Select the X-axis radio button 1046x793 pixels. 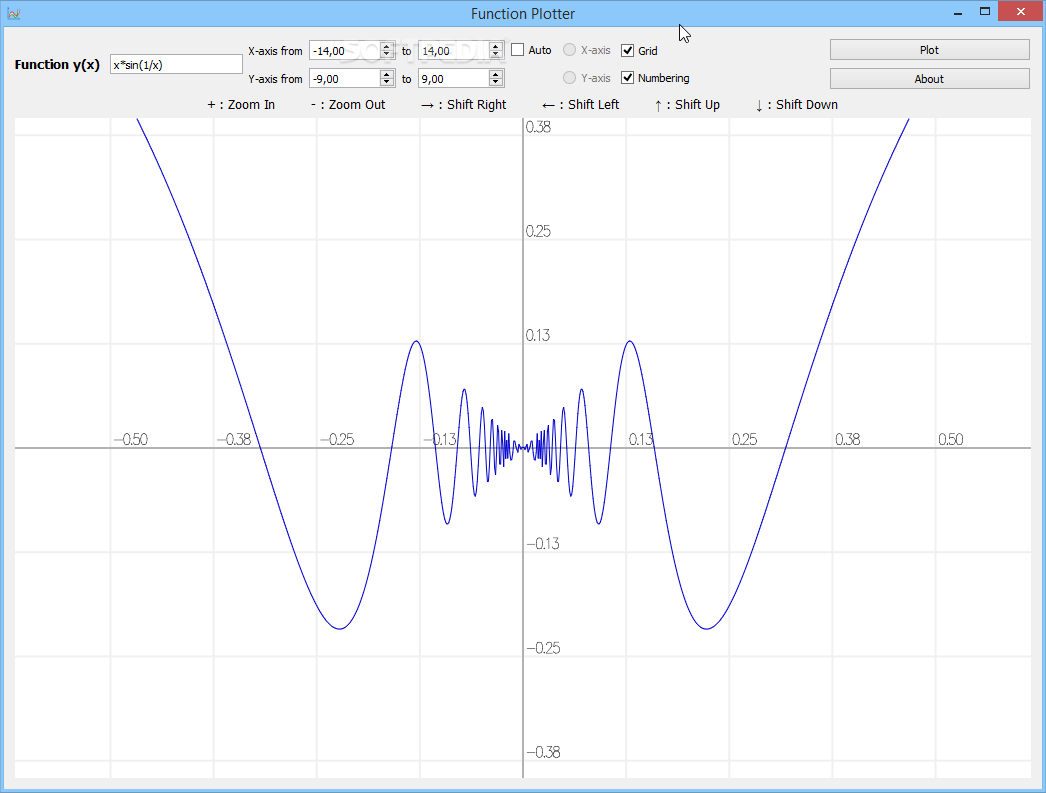point(569,50)
